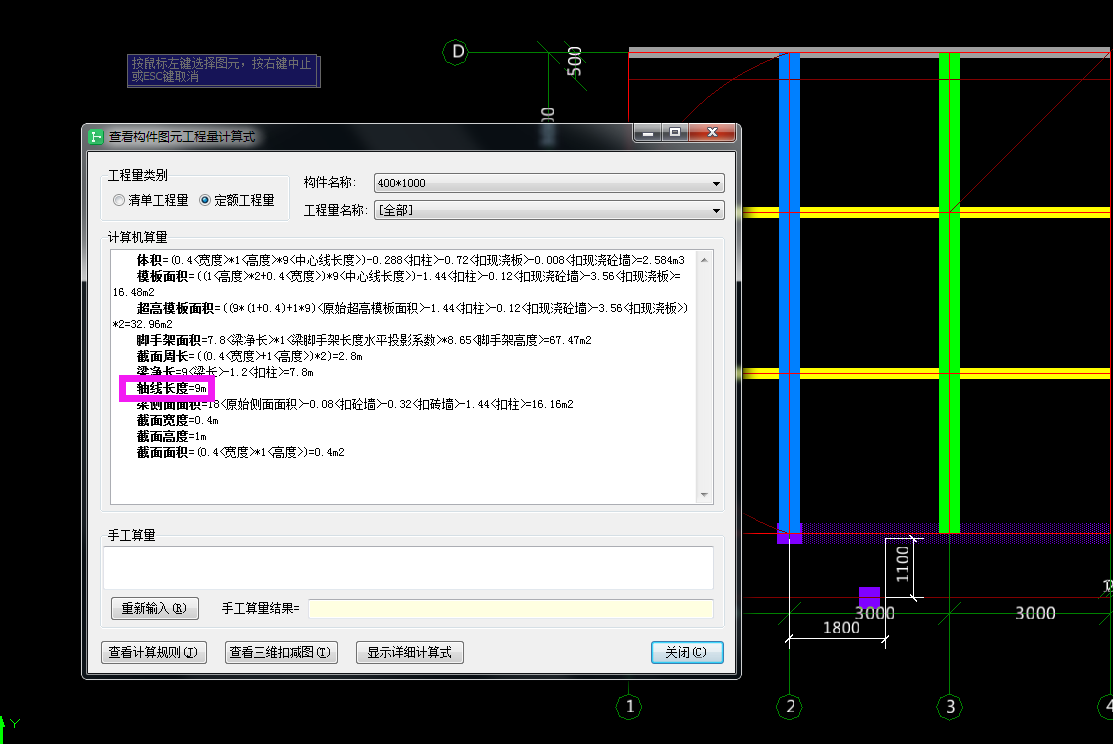Image resolution: width=1113 pixels, height=744 pixels.
Task: Click the 重新输入 button
Action: (x=155, y=608)
